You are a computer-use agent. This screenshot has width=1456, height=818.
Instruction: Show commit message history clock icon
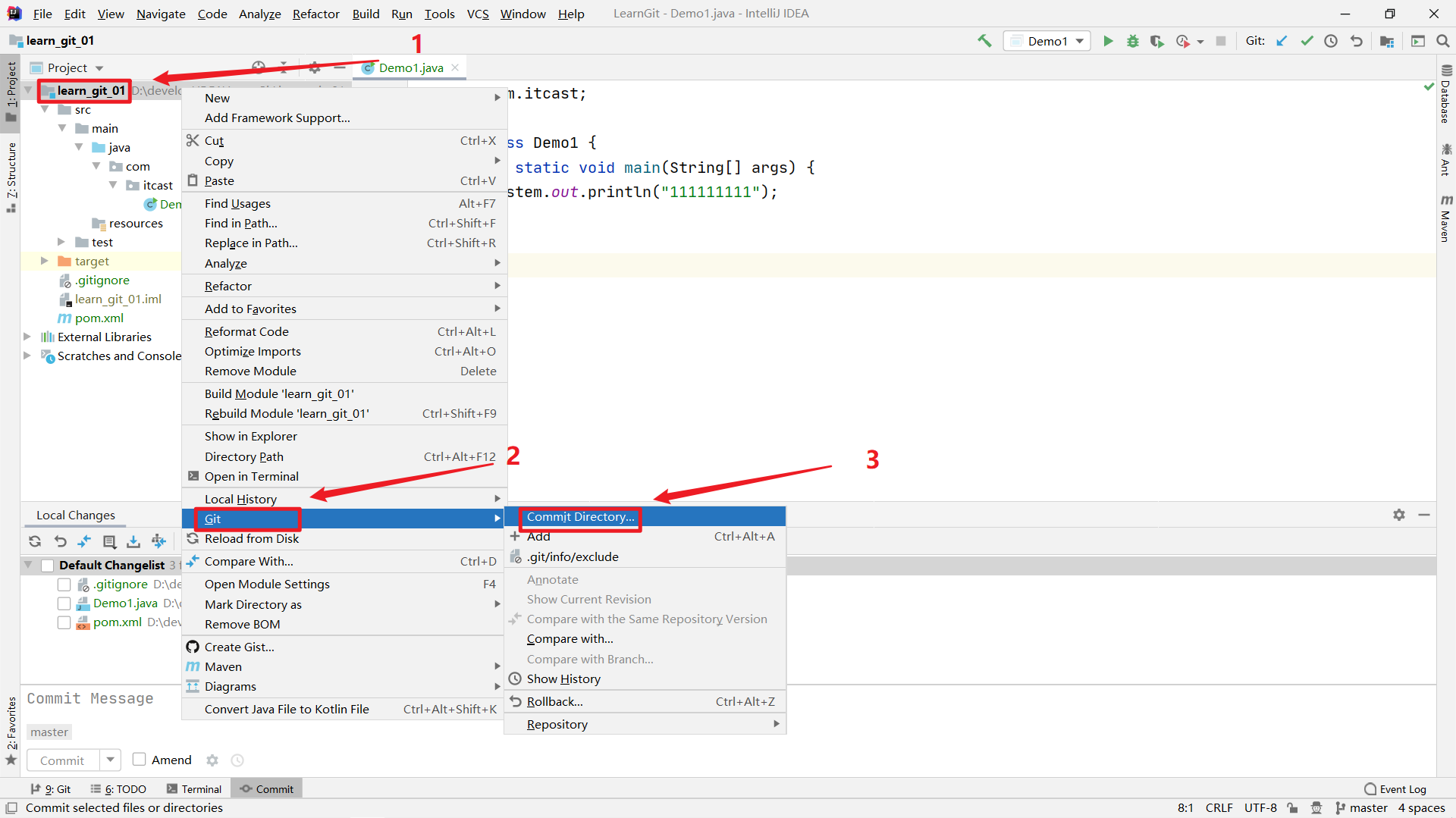[x=237, y=760]
